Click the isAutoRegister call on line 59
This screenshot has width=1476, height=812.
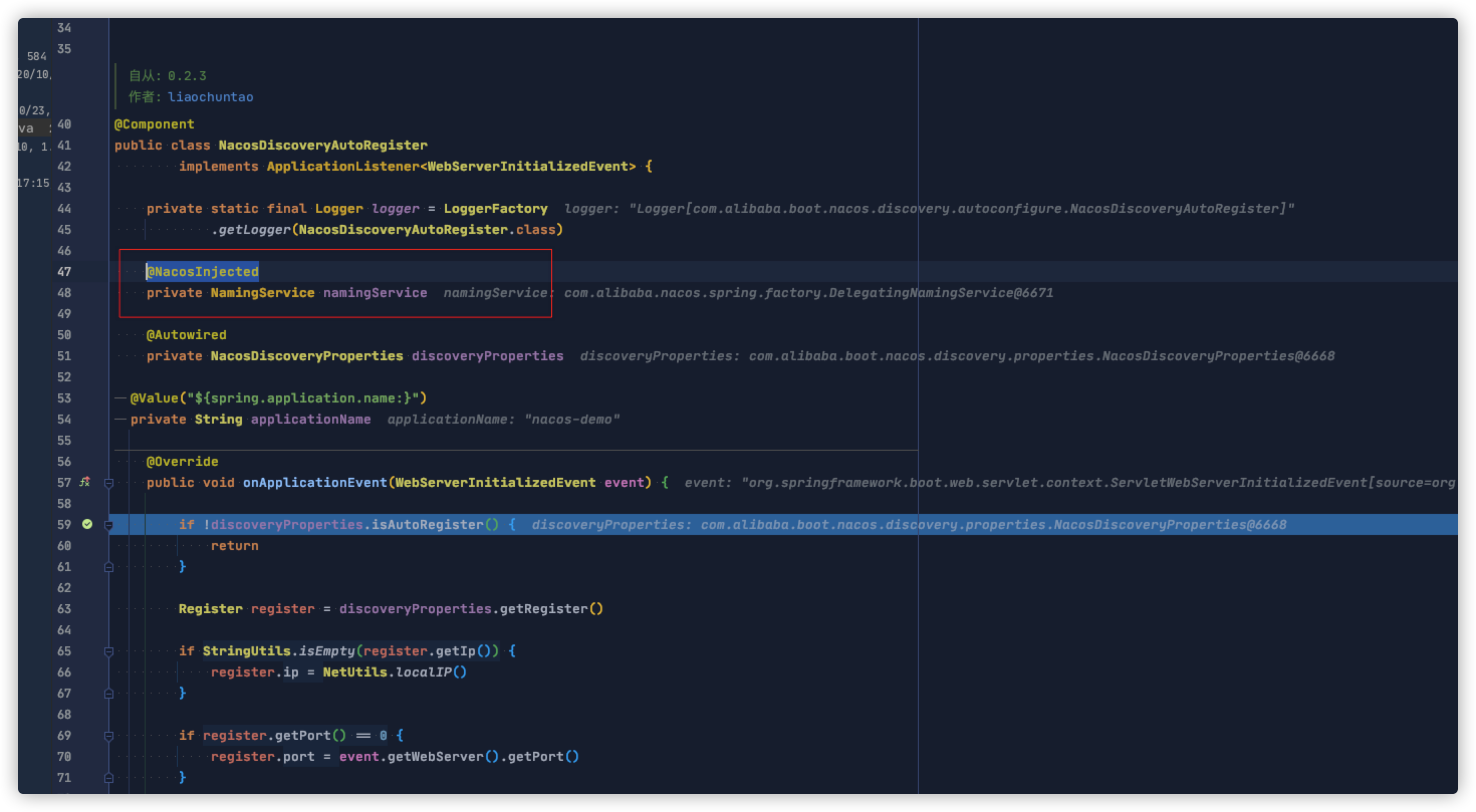click(x=427, y=524)
